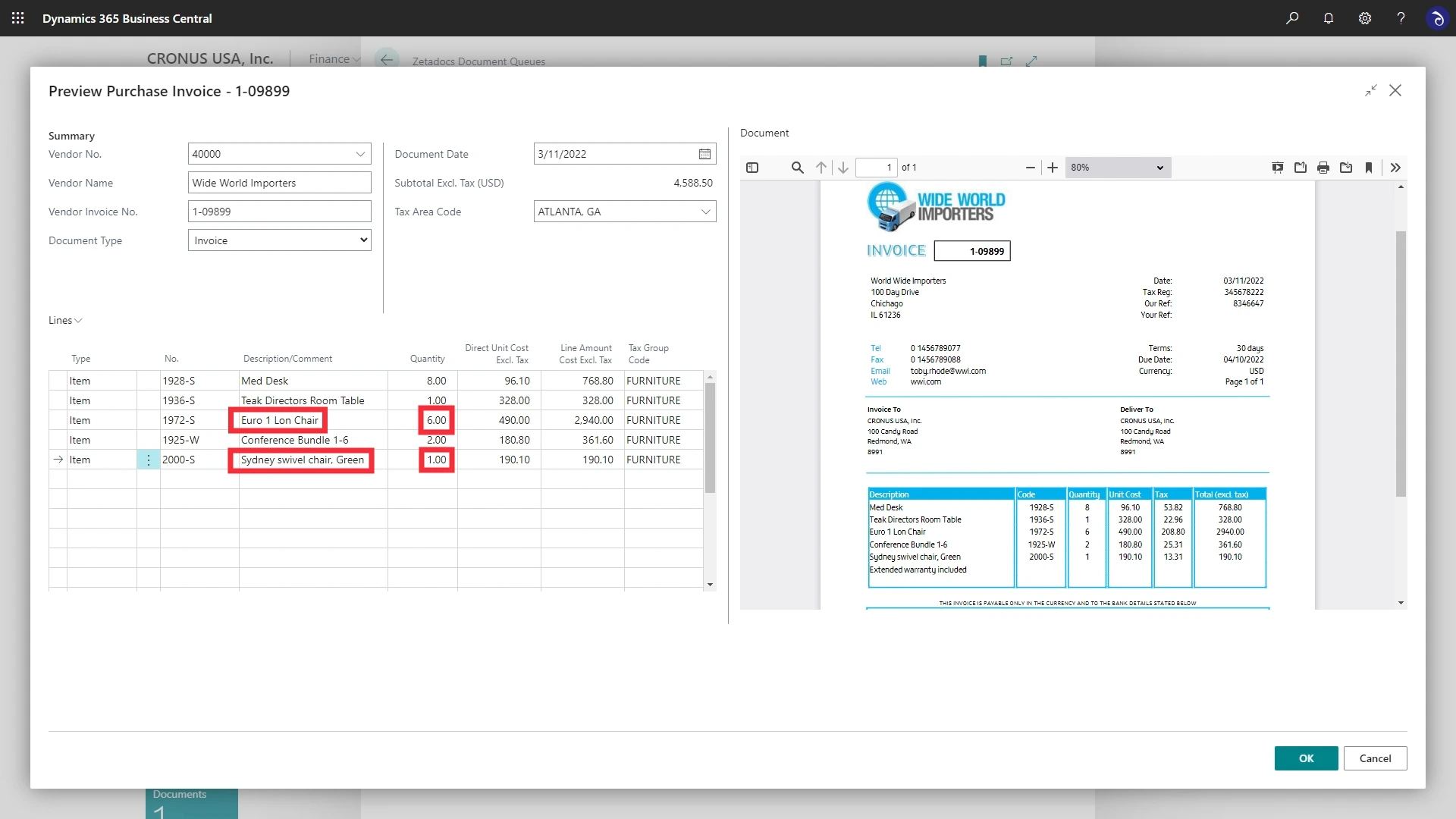Click quantity 6.00 for Euro 1 Lon Chair
This screenshot has height=819, width=1456.
pyautogui.click(x=422, y=420)
